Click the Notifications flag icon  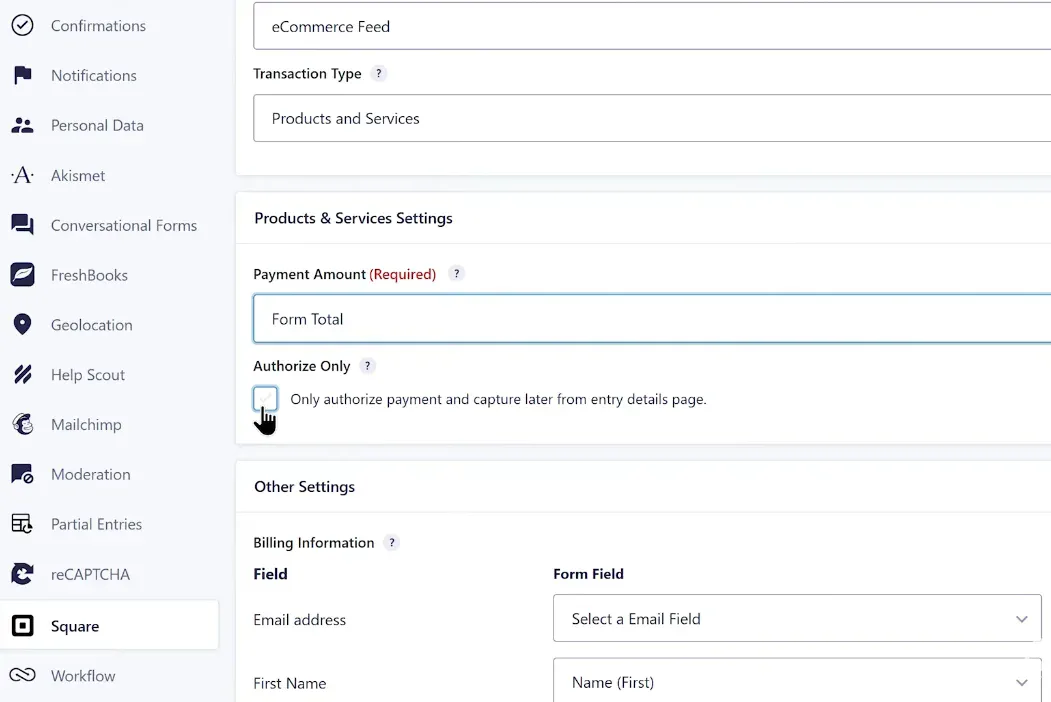click(x=22, y=76)
